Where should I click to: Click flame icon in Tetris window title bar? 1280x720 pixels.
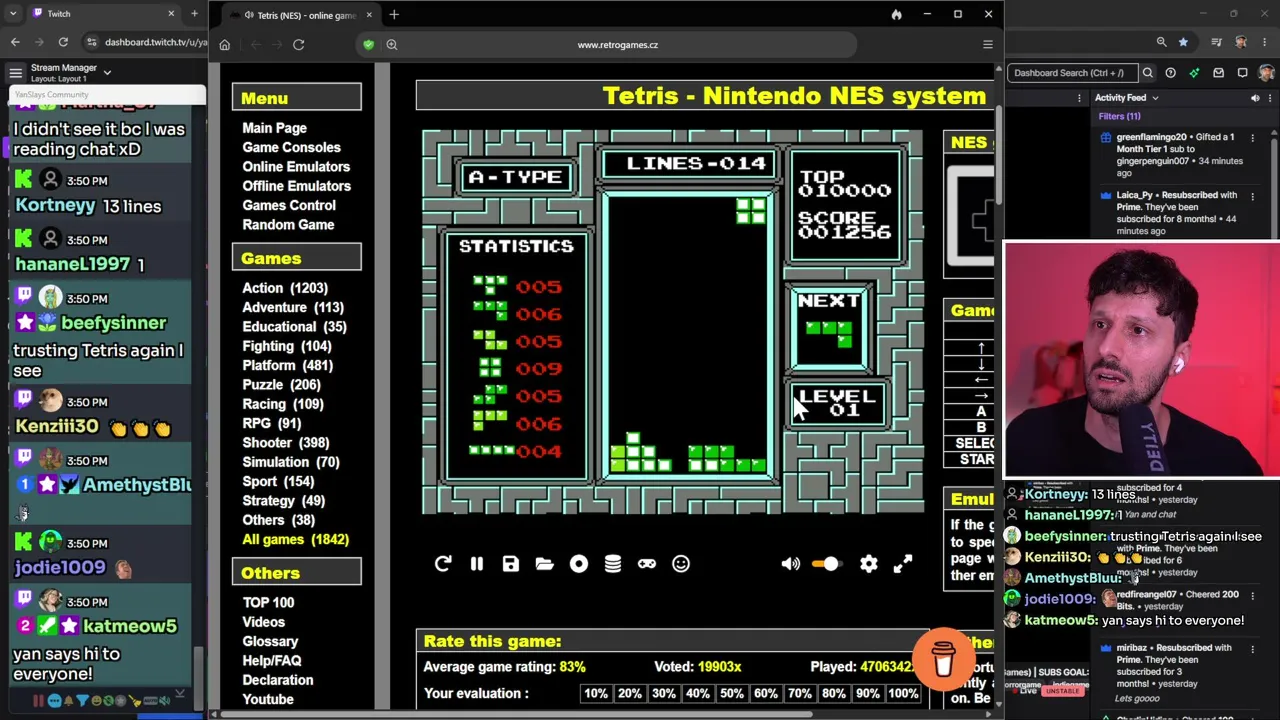coord(896,15)
